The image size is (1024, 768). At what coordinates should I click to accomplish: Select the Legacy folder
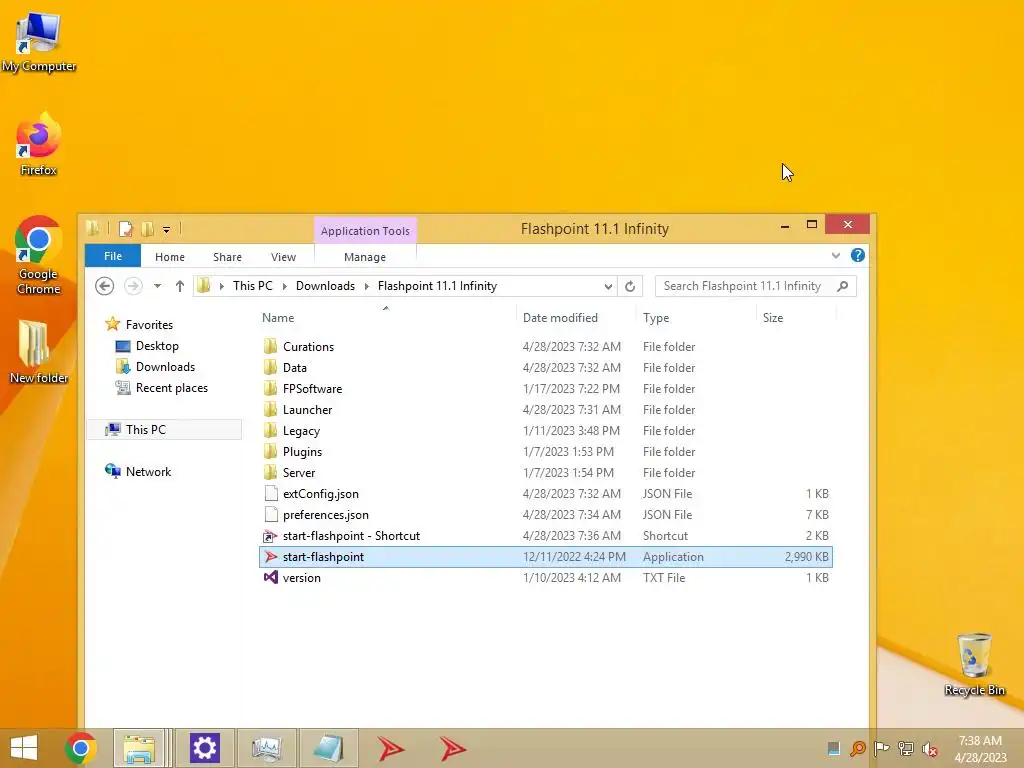click(x=546, y=430)
